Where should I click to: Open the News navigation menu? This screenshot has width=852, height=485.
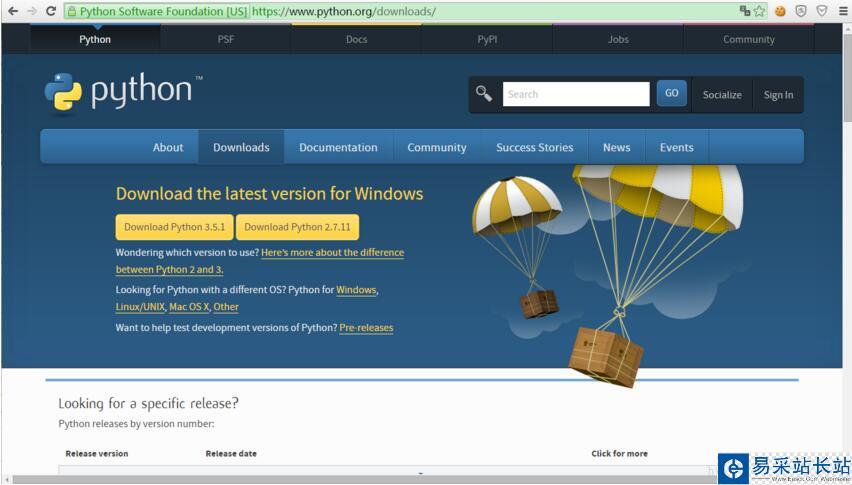(617, 147)
